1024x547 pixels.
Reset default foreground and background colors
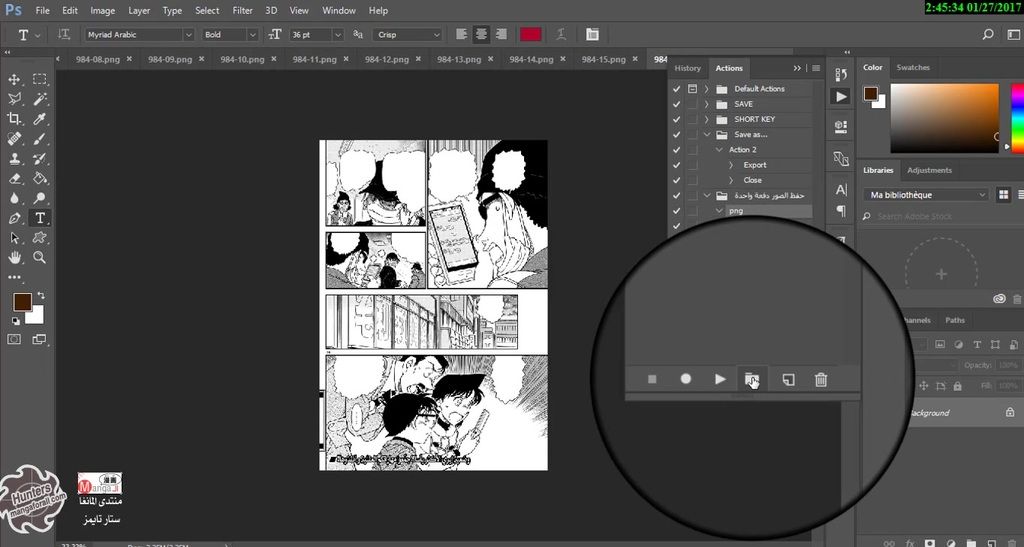16,321
